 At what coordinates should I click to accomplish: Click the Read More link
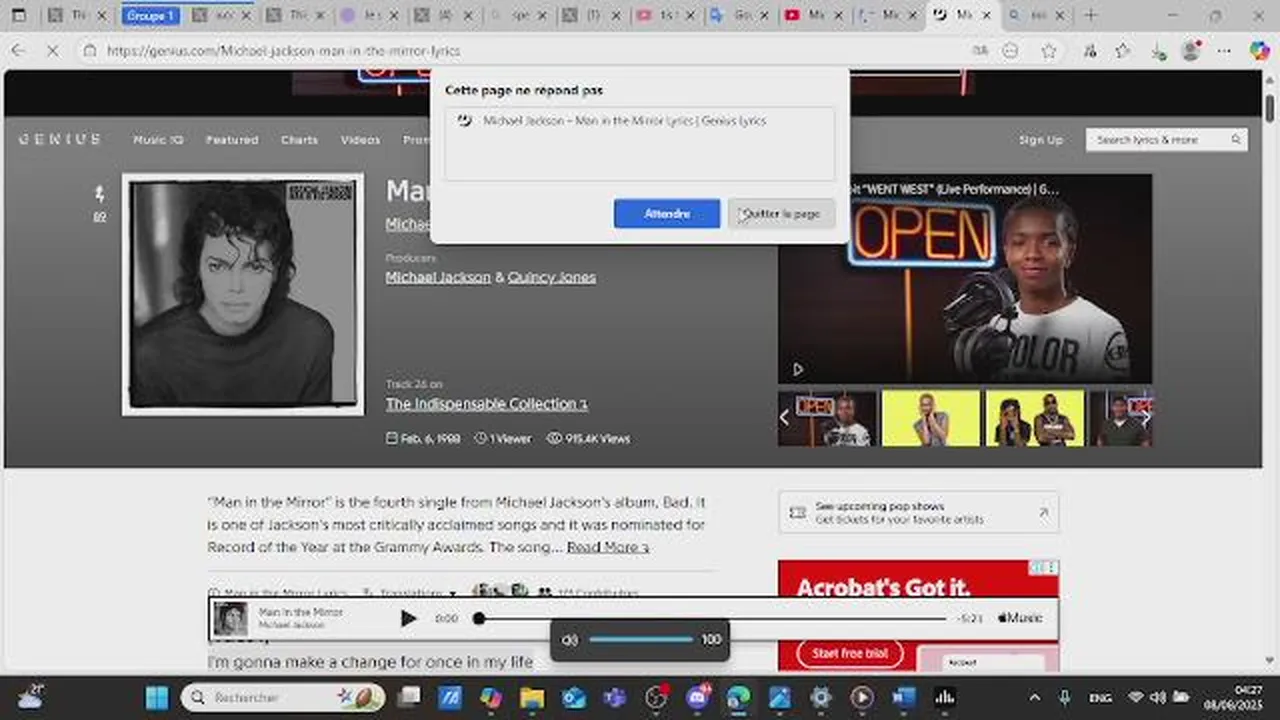[608, 547]
